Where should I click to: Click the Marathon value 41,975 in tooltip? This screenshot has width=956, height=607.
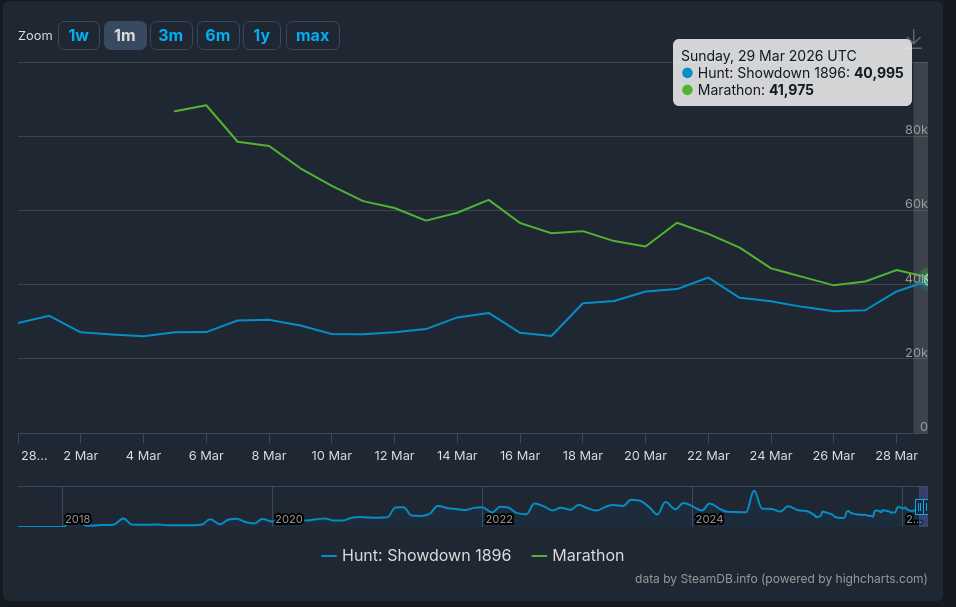791,90
